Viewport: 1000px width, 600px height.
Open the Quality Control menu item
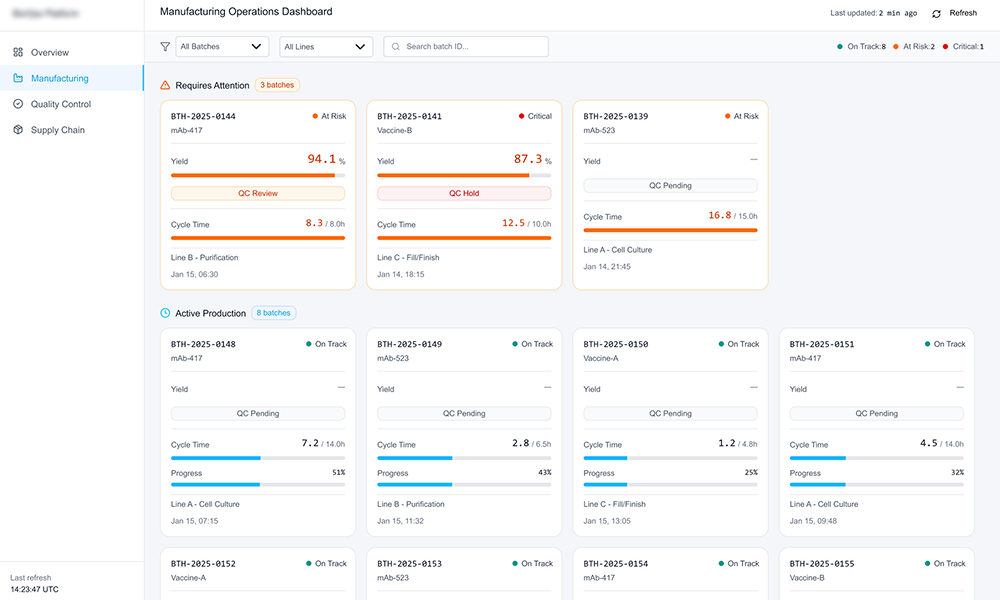(60, 104)
